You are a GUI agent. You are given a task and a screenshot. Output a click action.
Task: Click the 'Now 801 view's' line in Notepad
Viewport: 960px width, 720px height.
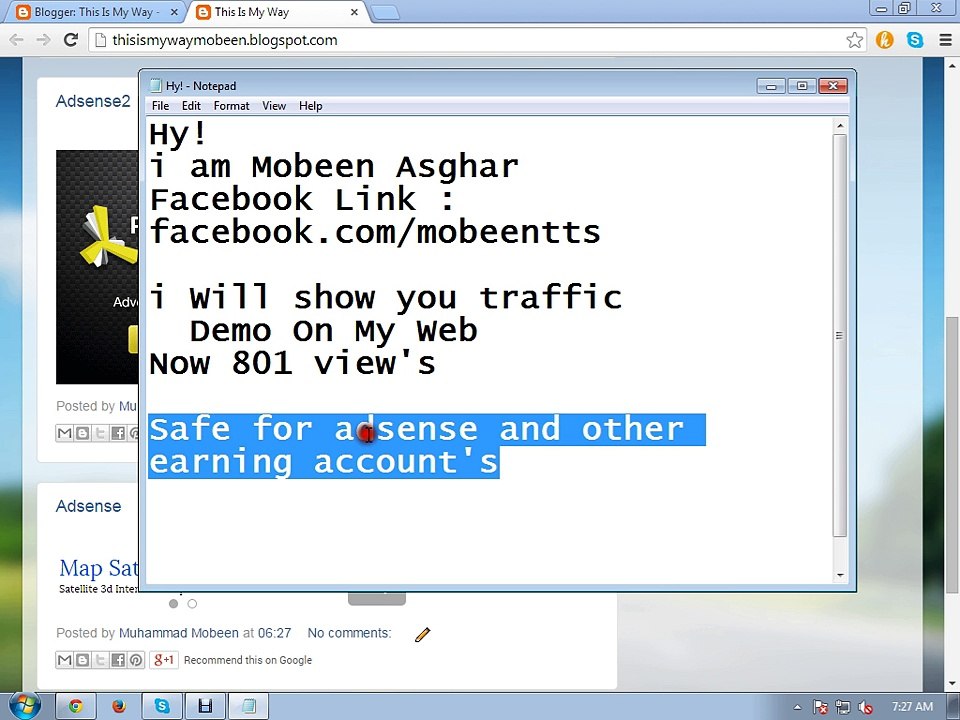(x=293, y=364)
